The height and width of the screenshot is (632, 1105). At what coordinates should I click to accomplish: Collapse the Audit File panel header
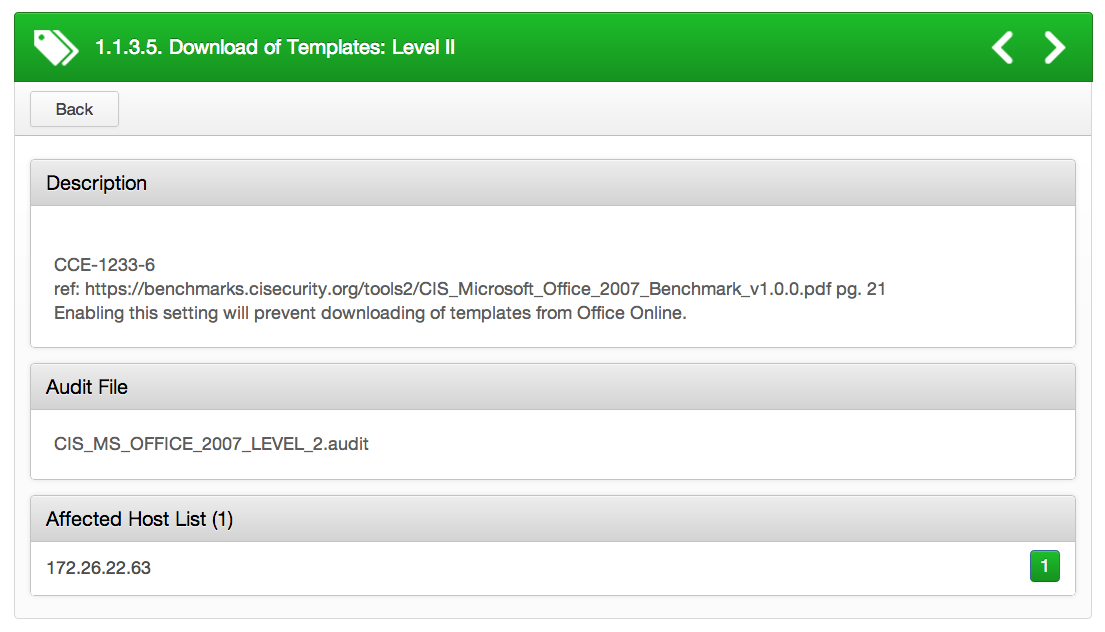tap(552, 387)
